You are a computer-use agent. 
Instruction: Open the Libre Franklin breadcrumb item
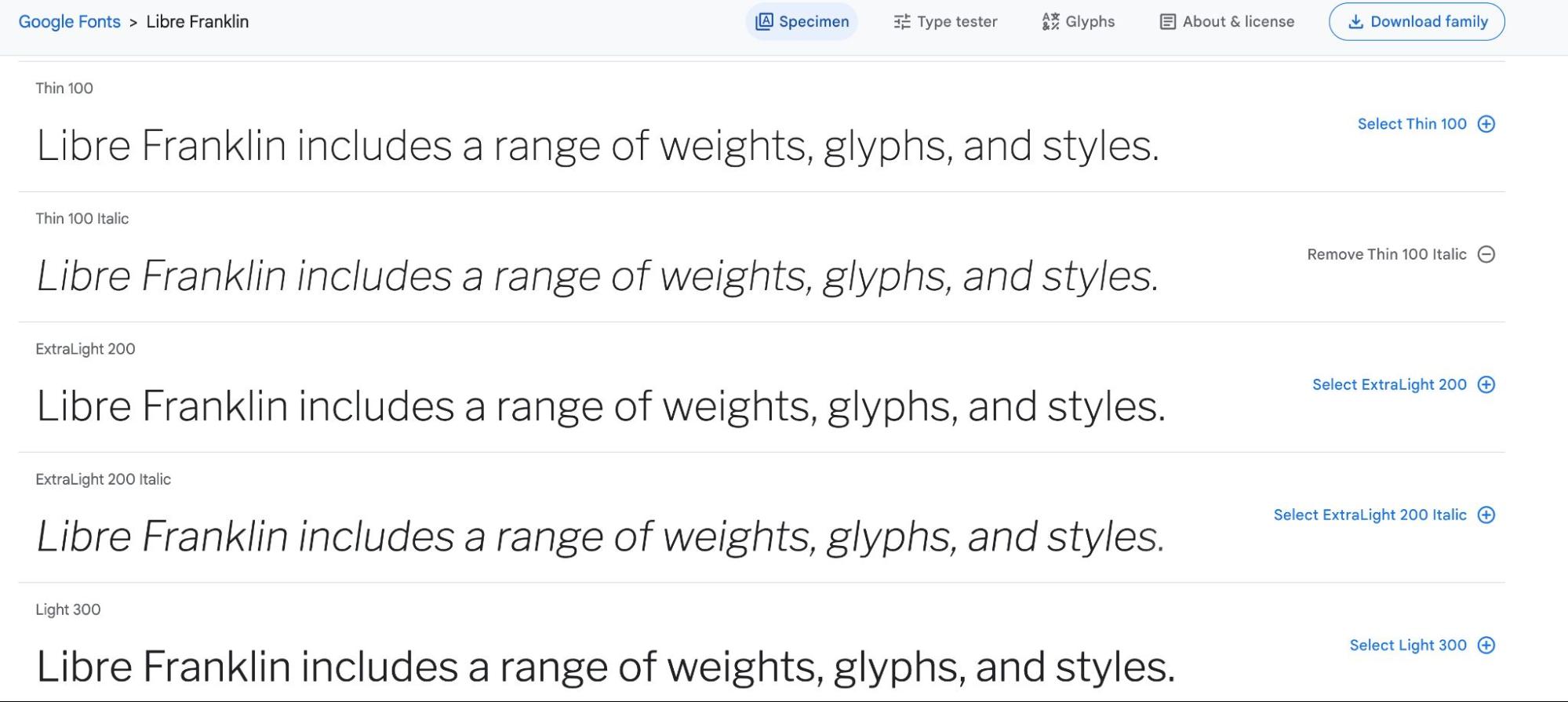click(x=195, y=21)
